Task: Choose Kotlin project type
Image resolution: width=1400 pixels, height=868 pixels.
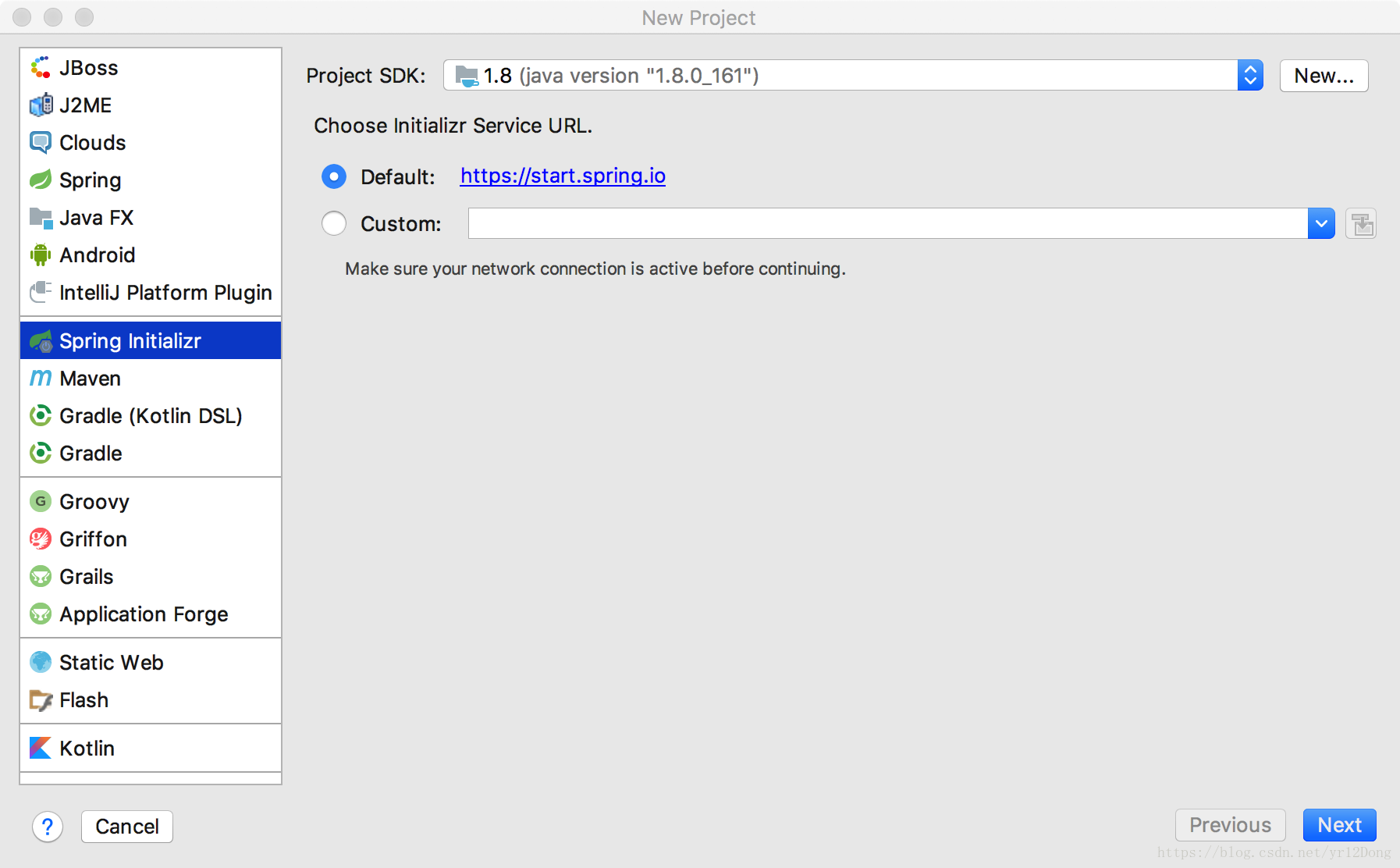Action: [x=151, y=749]
